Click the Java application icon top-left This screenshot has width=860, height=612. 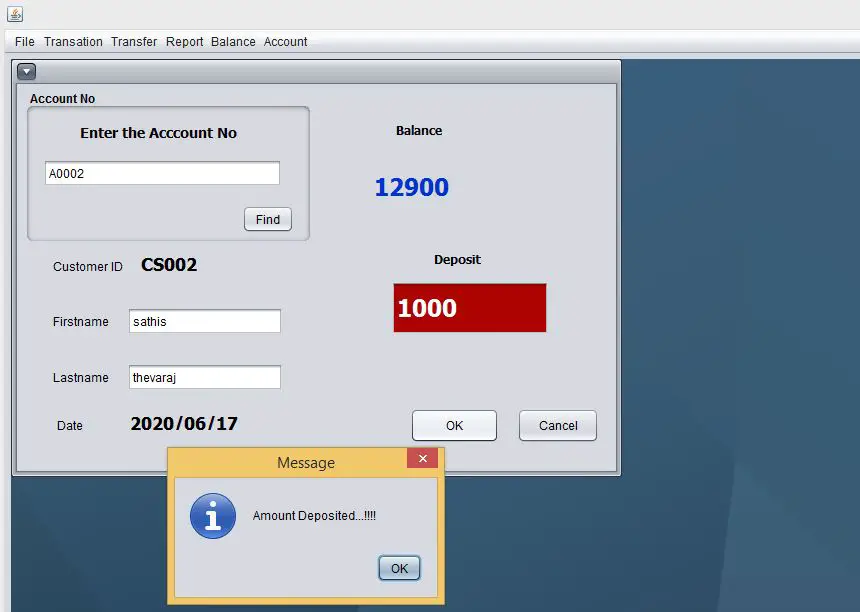14,14
